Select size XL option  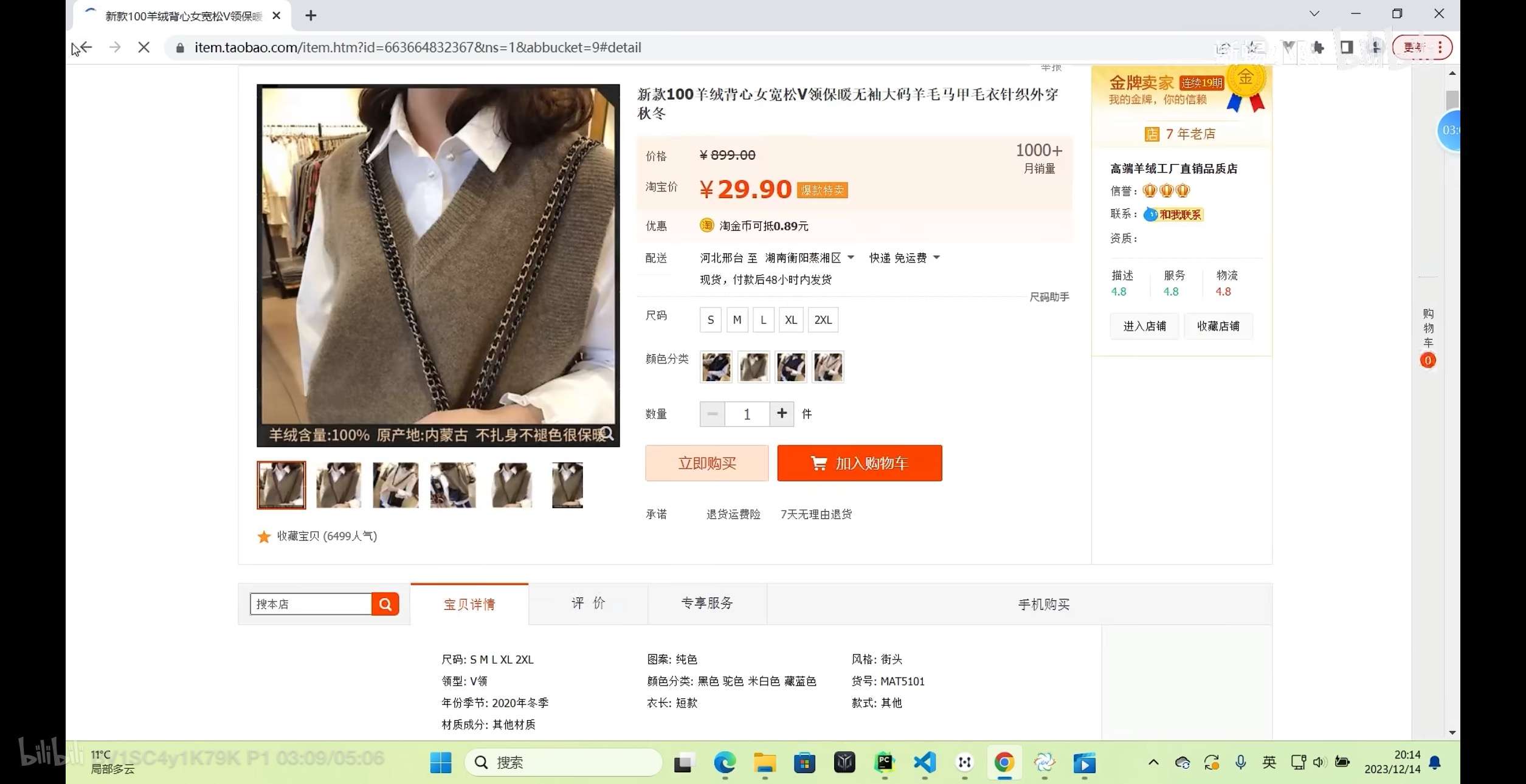[790, 320]
